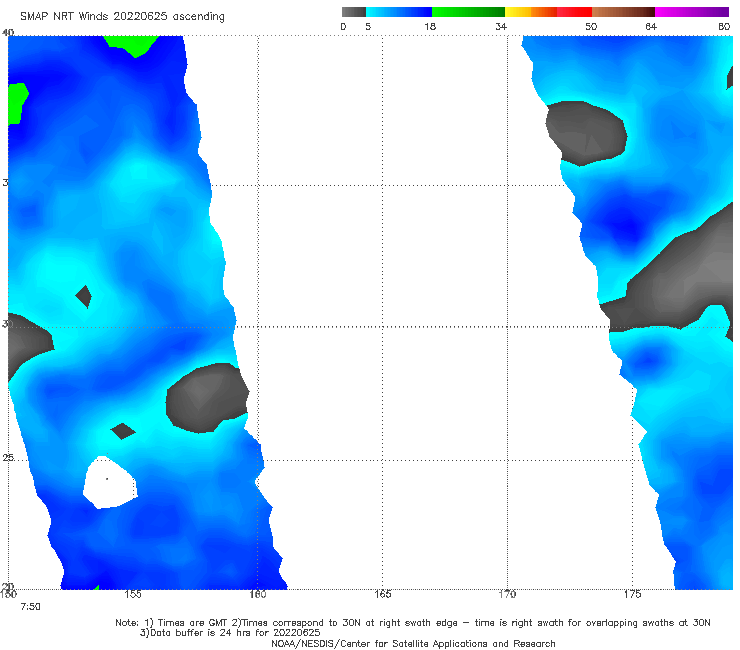
Task: Click the white data gap in the left swath
Action: [110, 482]
